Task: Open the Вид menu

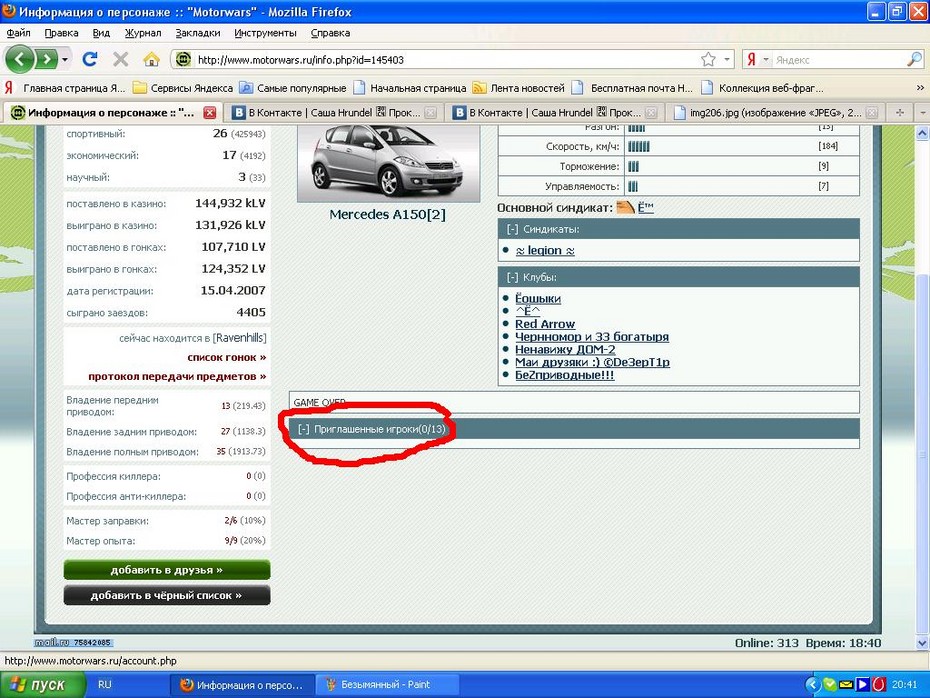Action: click(x=101, y=33)
